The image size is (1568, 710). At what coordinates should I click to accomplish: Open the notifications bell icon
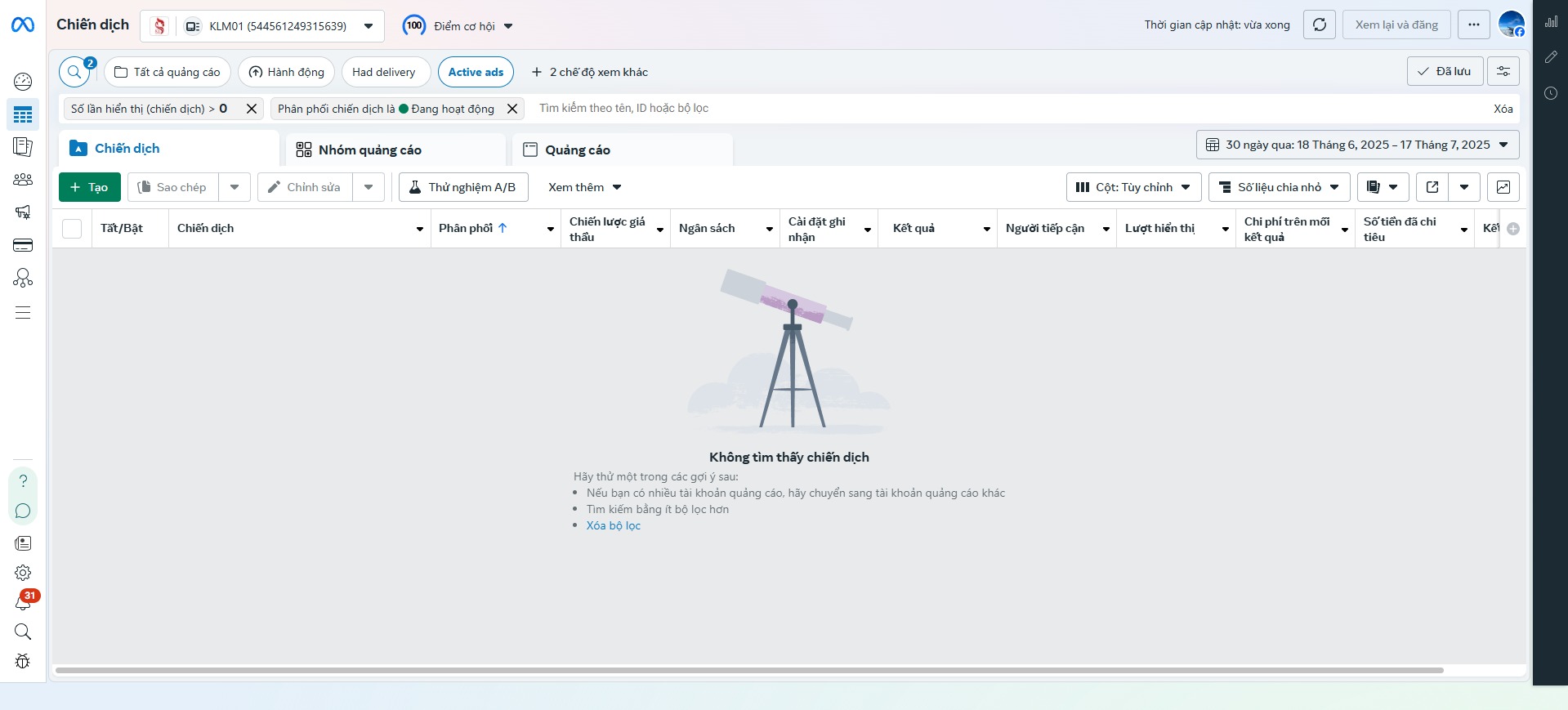coord(23,602)
